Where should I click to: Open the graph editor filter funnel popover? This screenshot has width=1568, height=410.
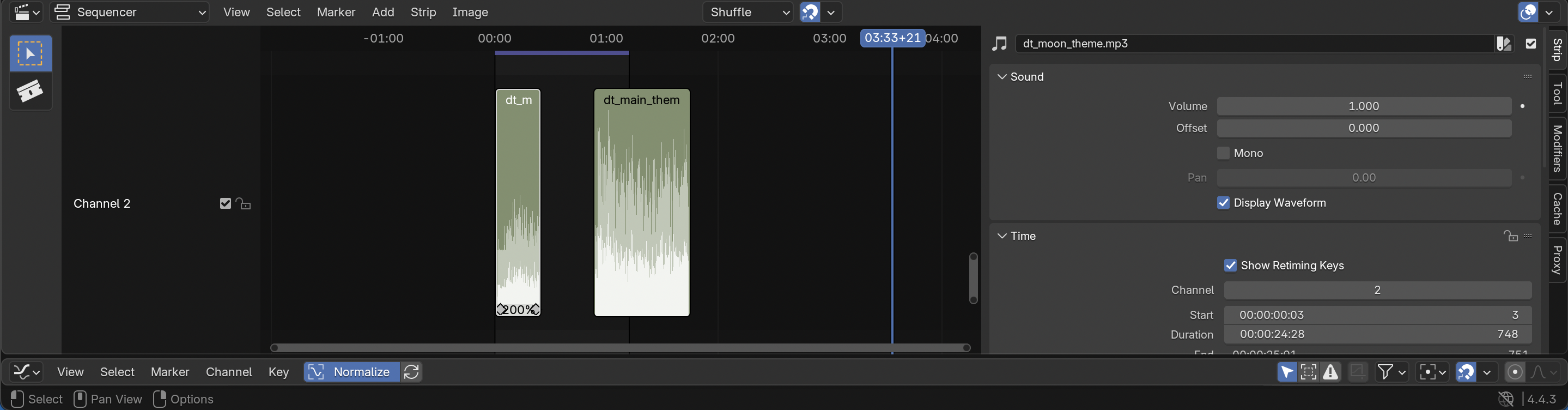[x=1391, y=372]
